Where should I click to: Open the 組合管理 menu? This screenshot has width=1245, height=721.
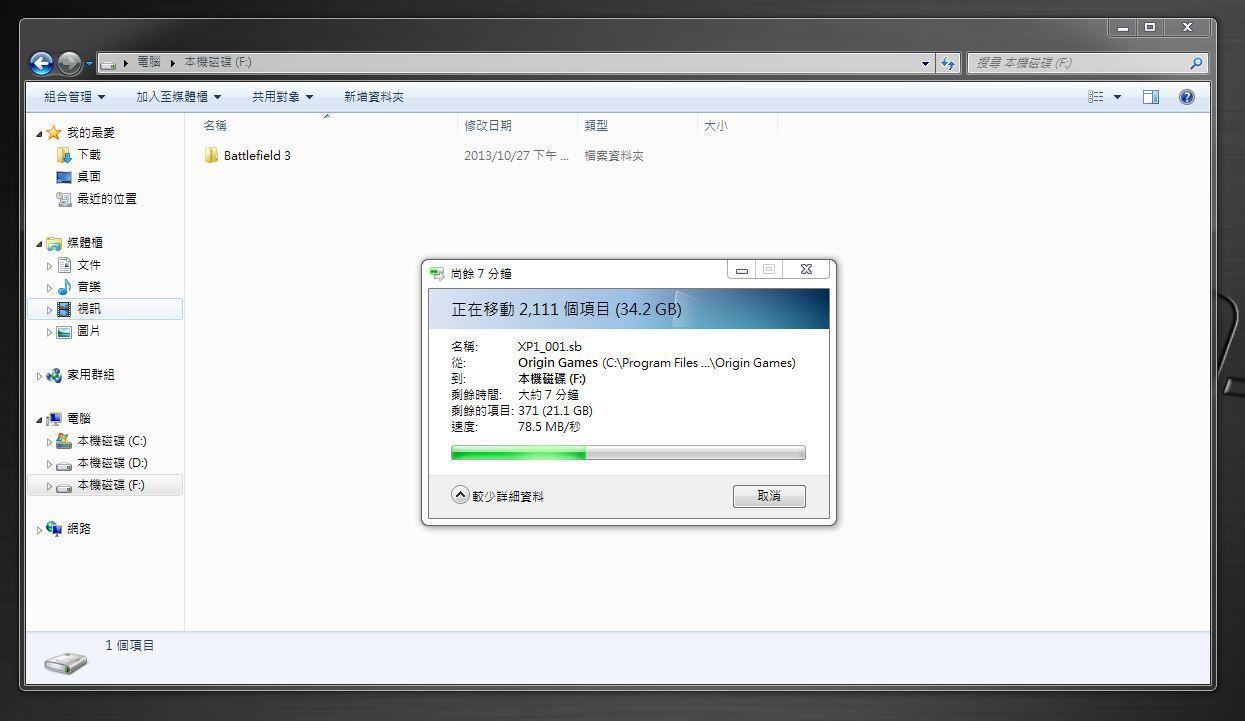(x=74, y=97)
